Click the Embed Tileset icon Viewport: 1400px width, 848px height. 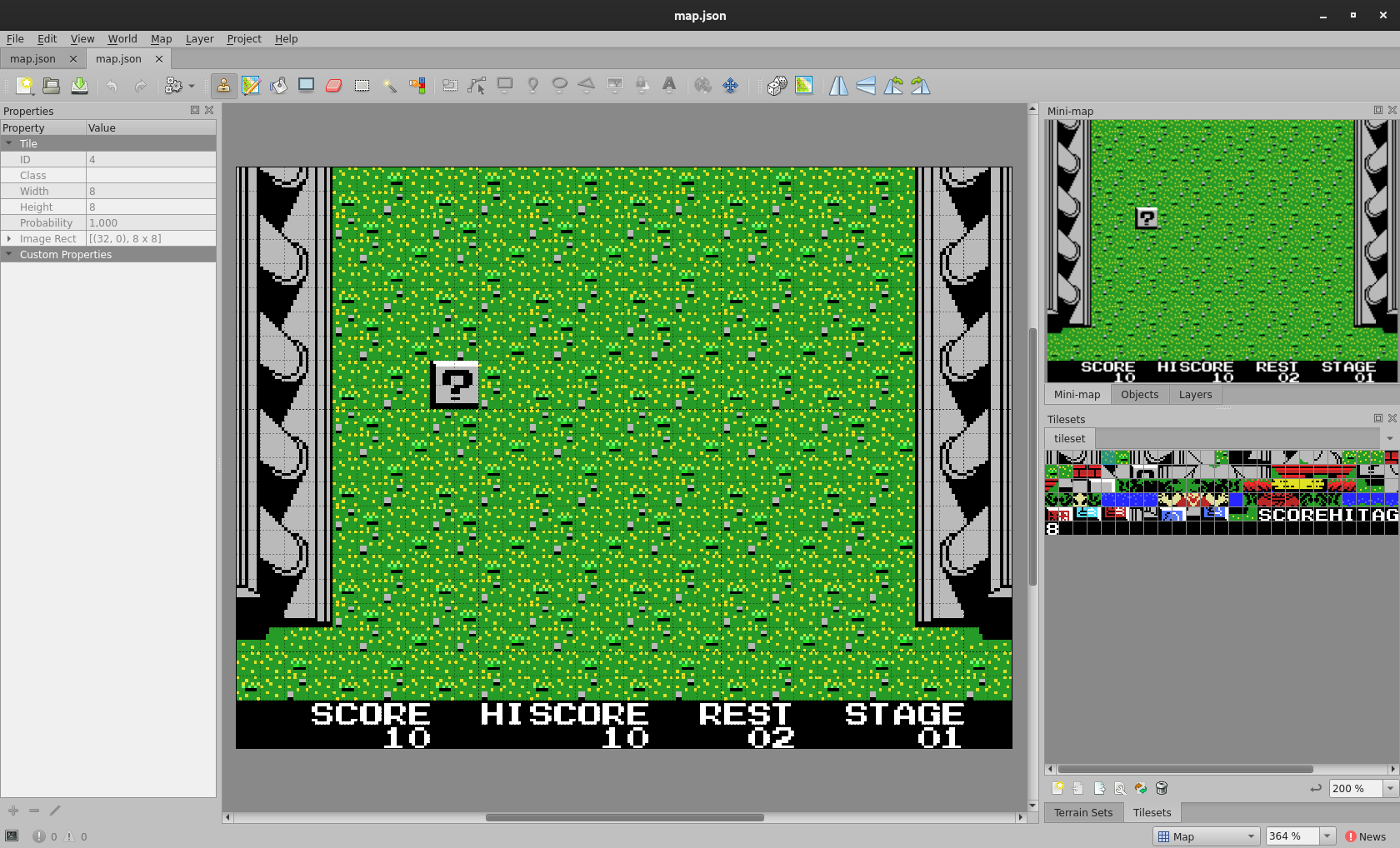(1078, 788)
